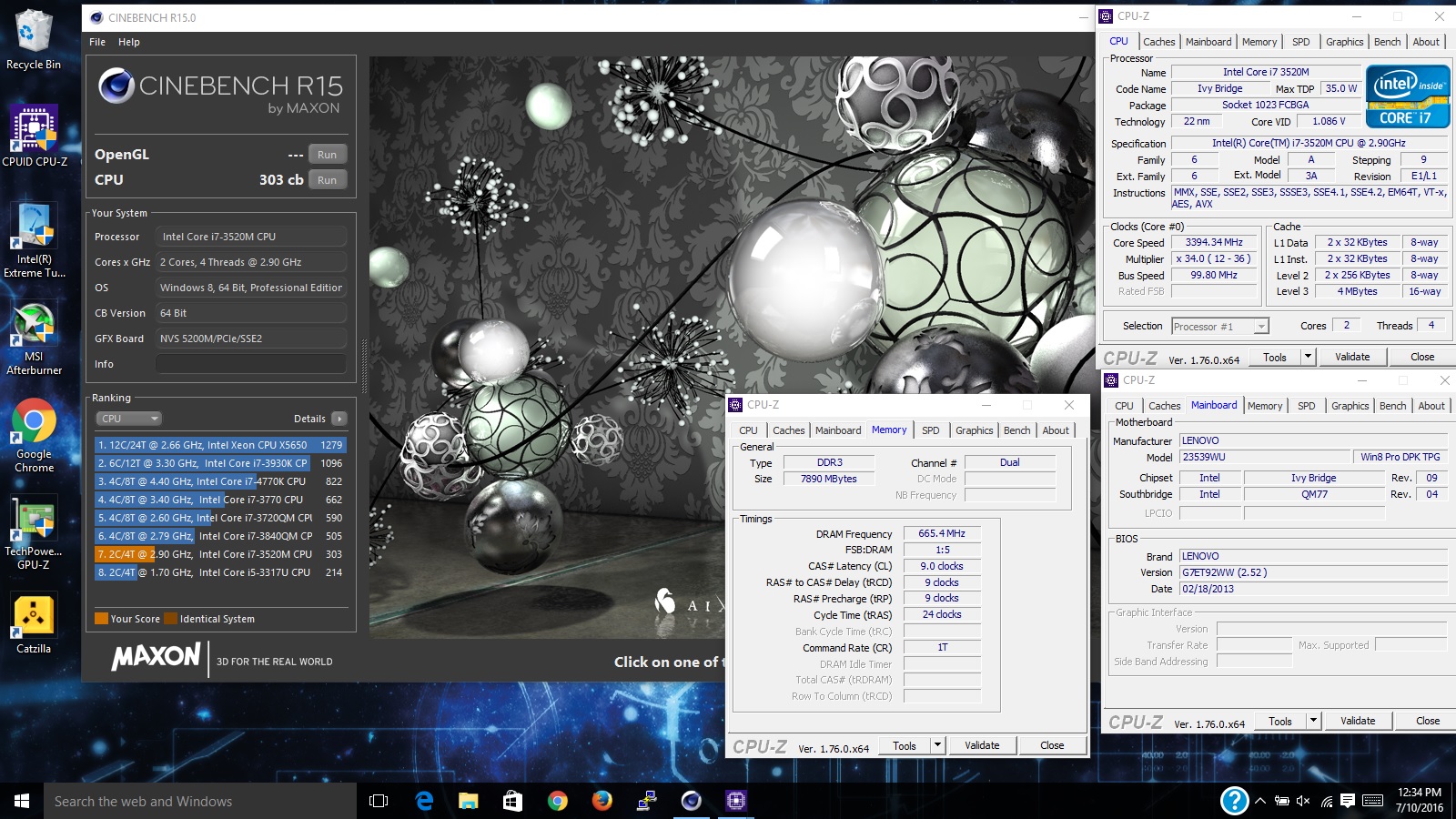Open the Cinebench File menu
Image resolution: width=1456 pixels, height=819 pixels.
(x=97, y=42)
